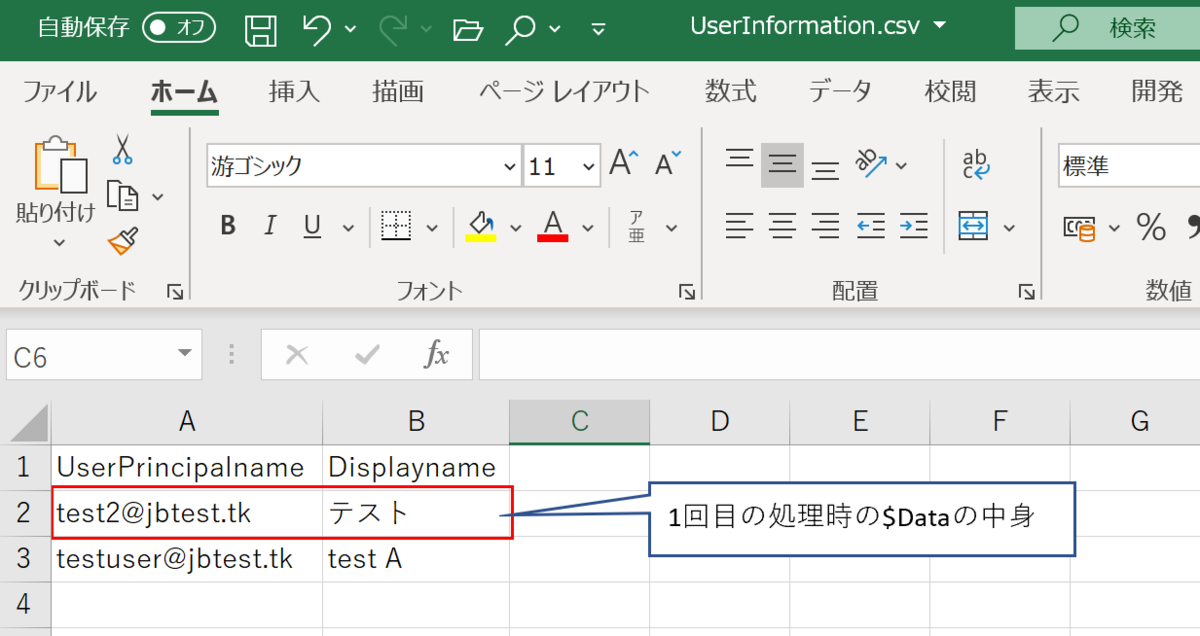Switch to the 挿入 tab
This screenshot has width=1200, height=636.
click(294, 92)
